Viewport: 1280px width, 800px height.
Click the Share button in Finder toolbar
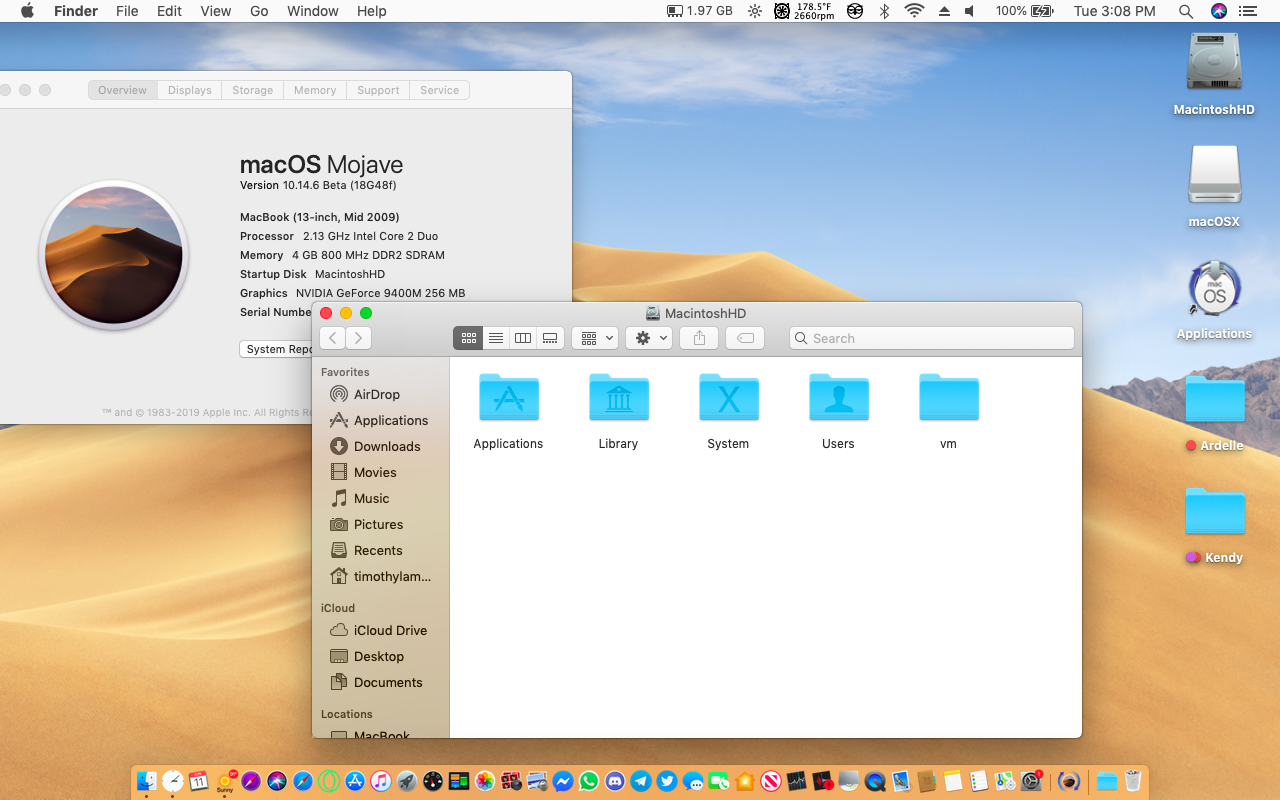699,338
